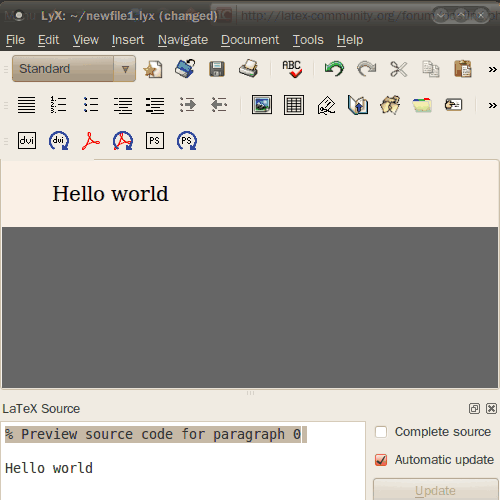Image resolution: width=500 pixels, height=500 pixels.
Task: Open the Navigate menu
Action: point(183,40)
